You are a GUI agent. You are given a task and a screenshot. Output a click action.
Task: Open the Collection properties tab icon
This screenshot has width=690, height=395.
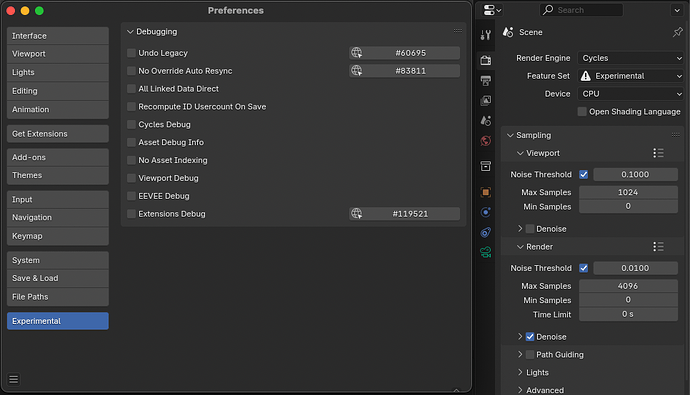[486, 166]
